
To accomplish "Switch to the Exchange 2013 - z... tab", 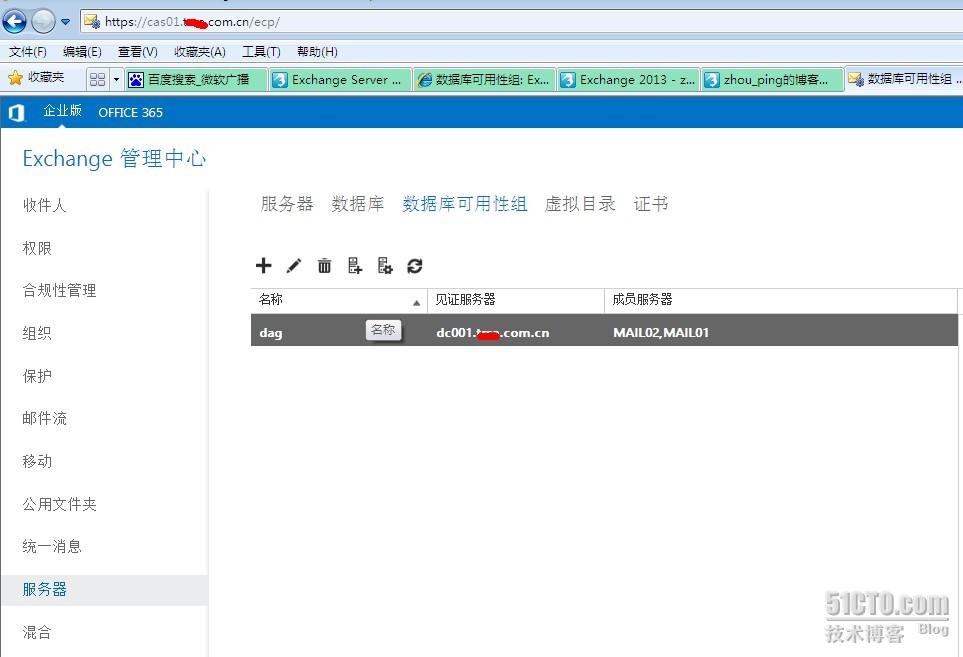I will (x=628, y=79).
